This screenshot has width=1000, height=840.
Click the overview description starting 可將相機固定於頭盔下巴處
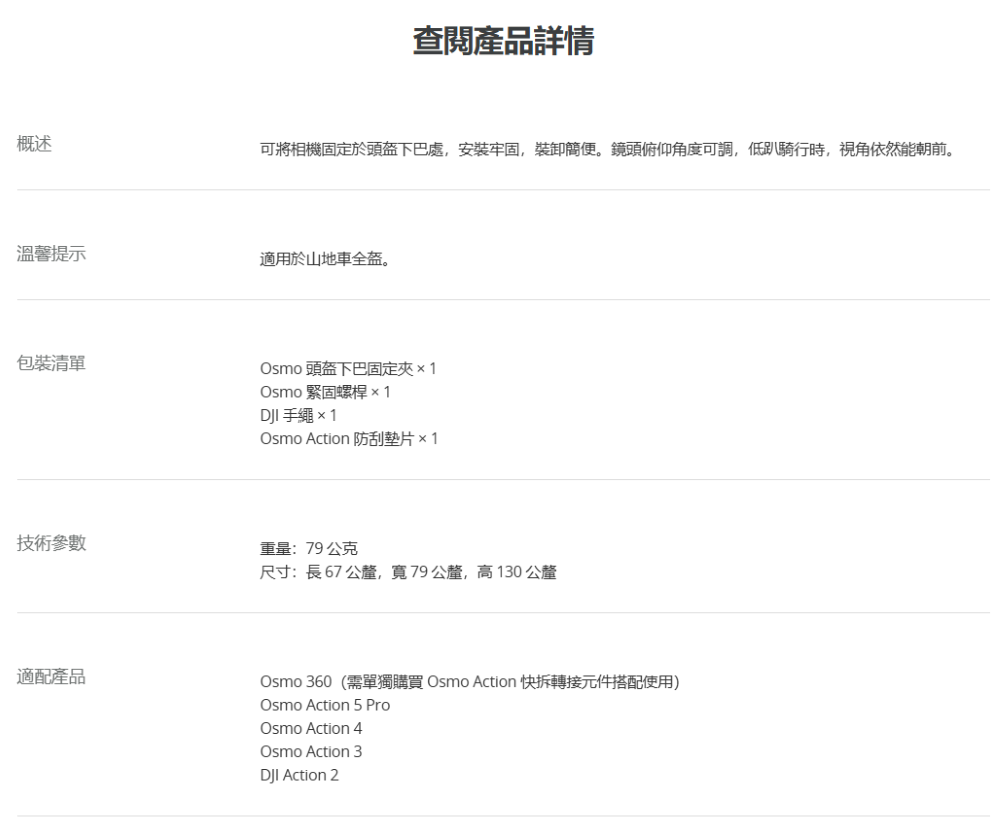pos(608,149)
